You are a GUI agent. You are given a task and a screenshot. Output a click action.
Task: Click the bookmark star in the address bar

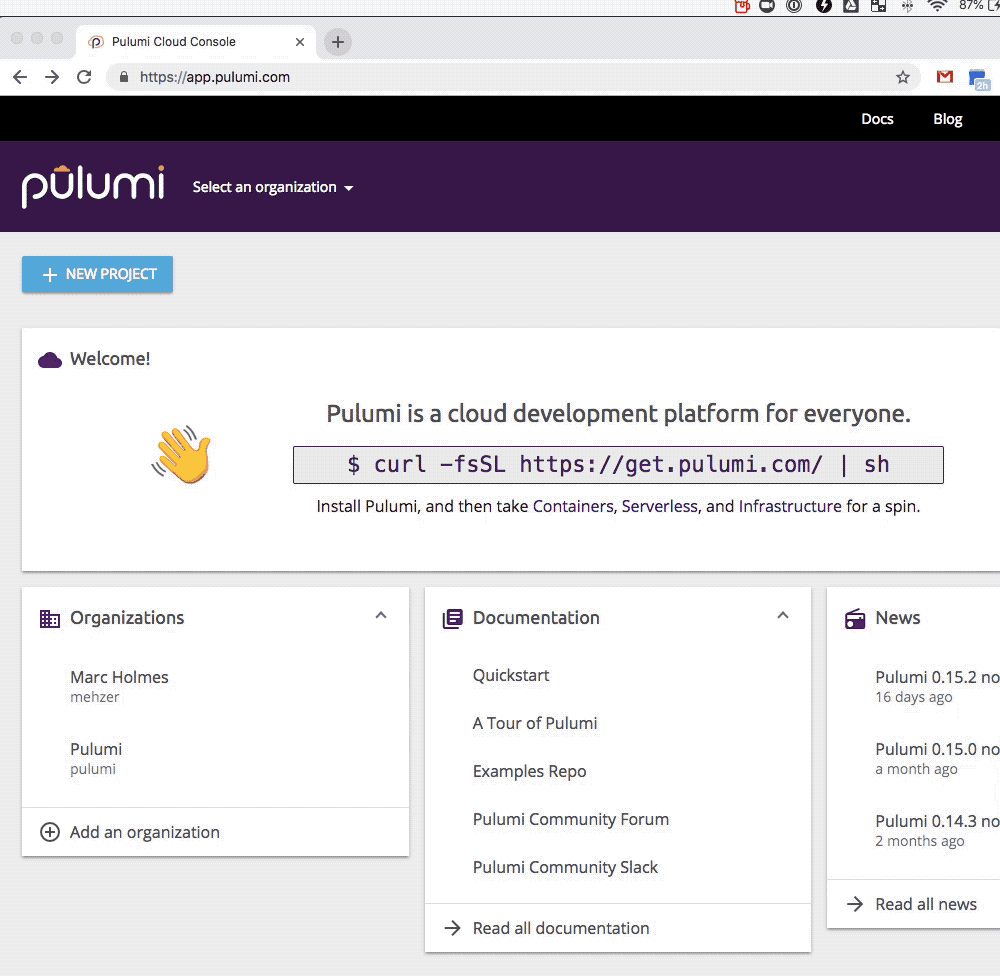click(903, 76)
